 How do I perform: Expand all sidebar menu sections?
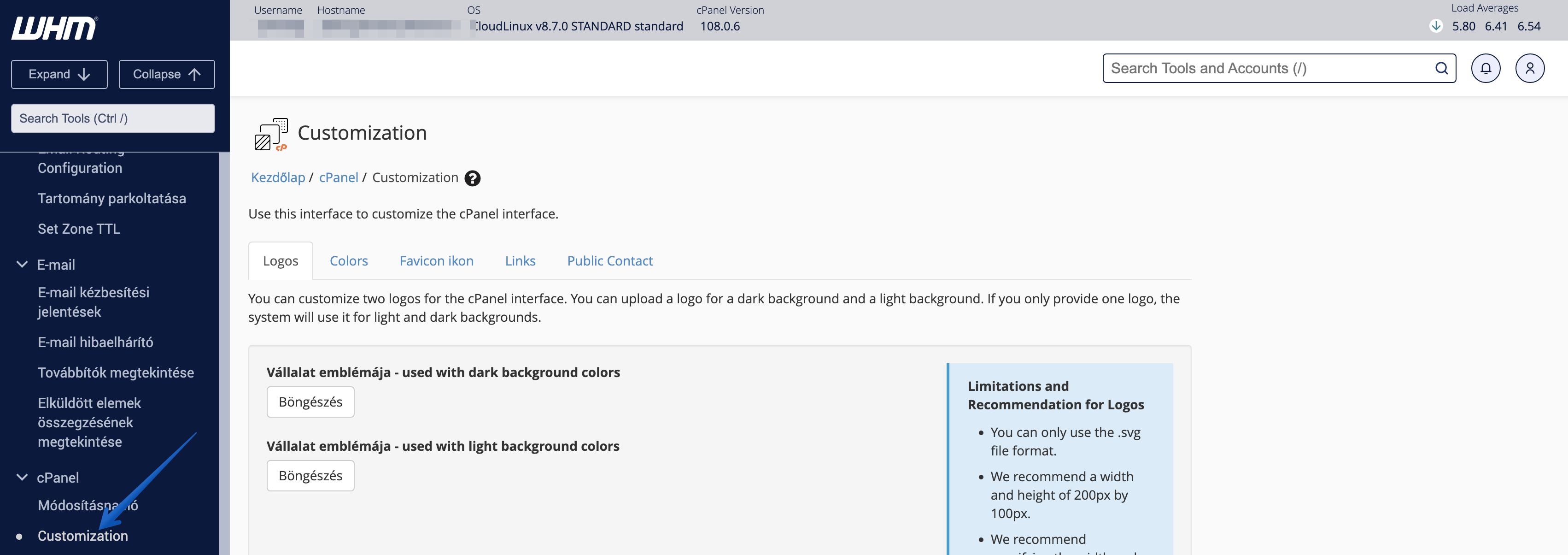tap(59, 74)
